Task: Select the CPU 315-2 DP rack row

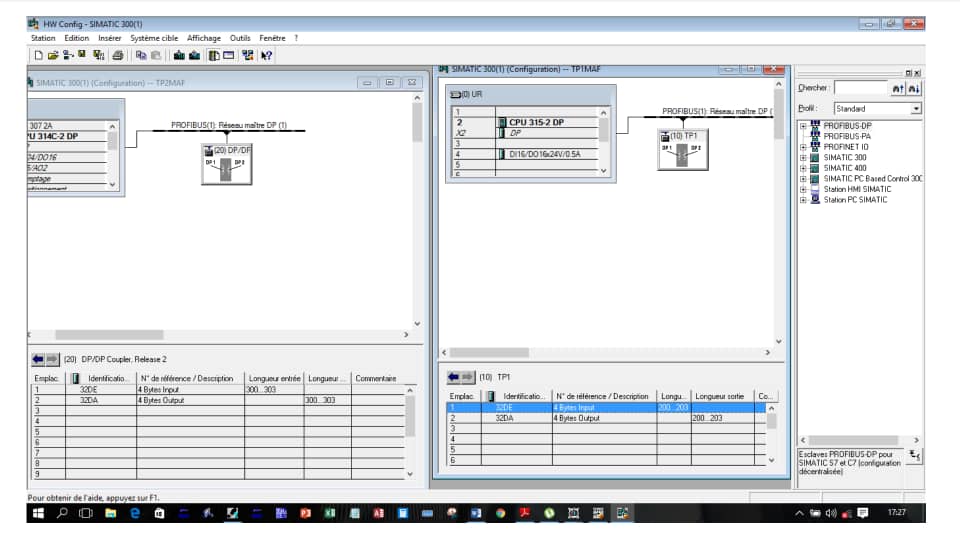Action: coord(536,122)
